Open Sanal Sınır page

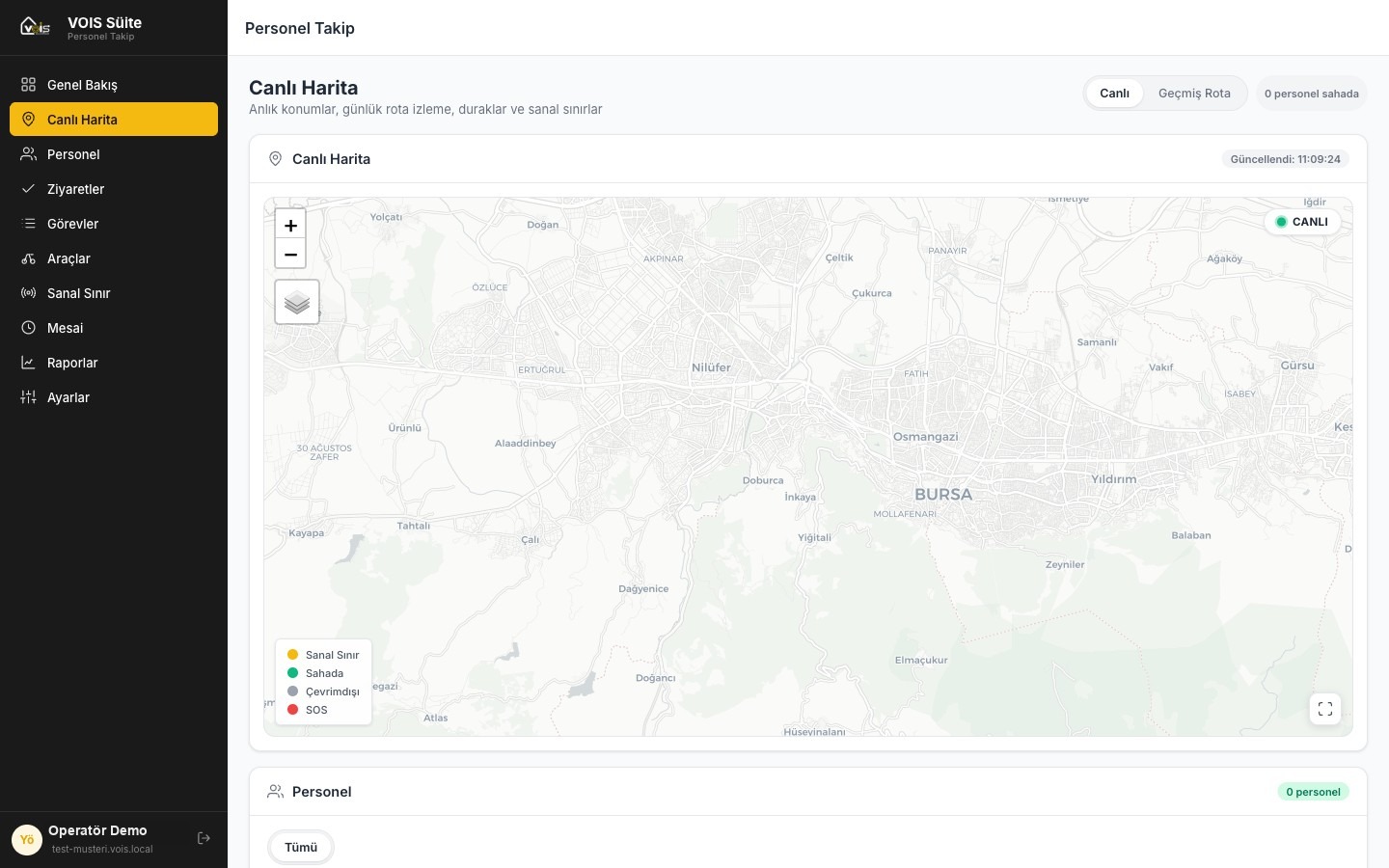114,293
